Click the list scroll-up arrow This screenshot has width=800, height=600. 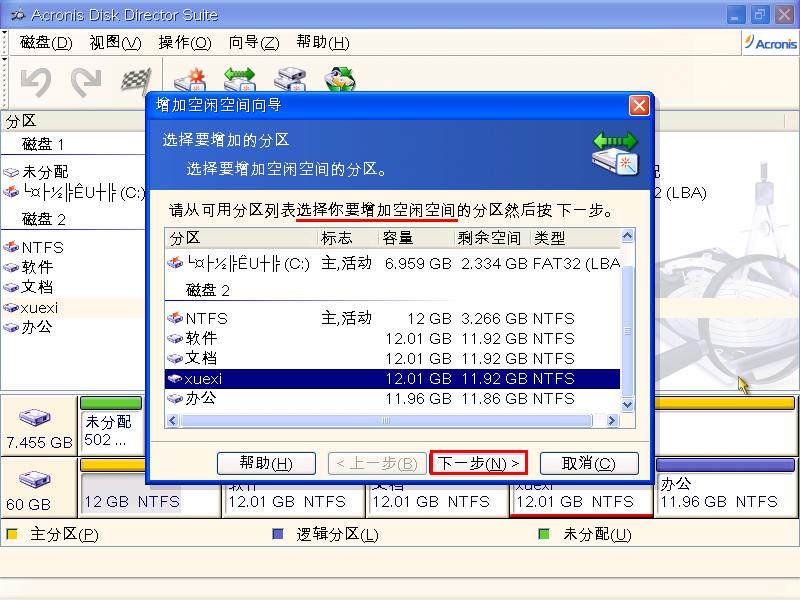[x=628, y=236]
